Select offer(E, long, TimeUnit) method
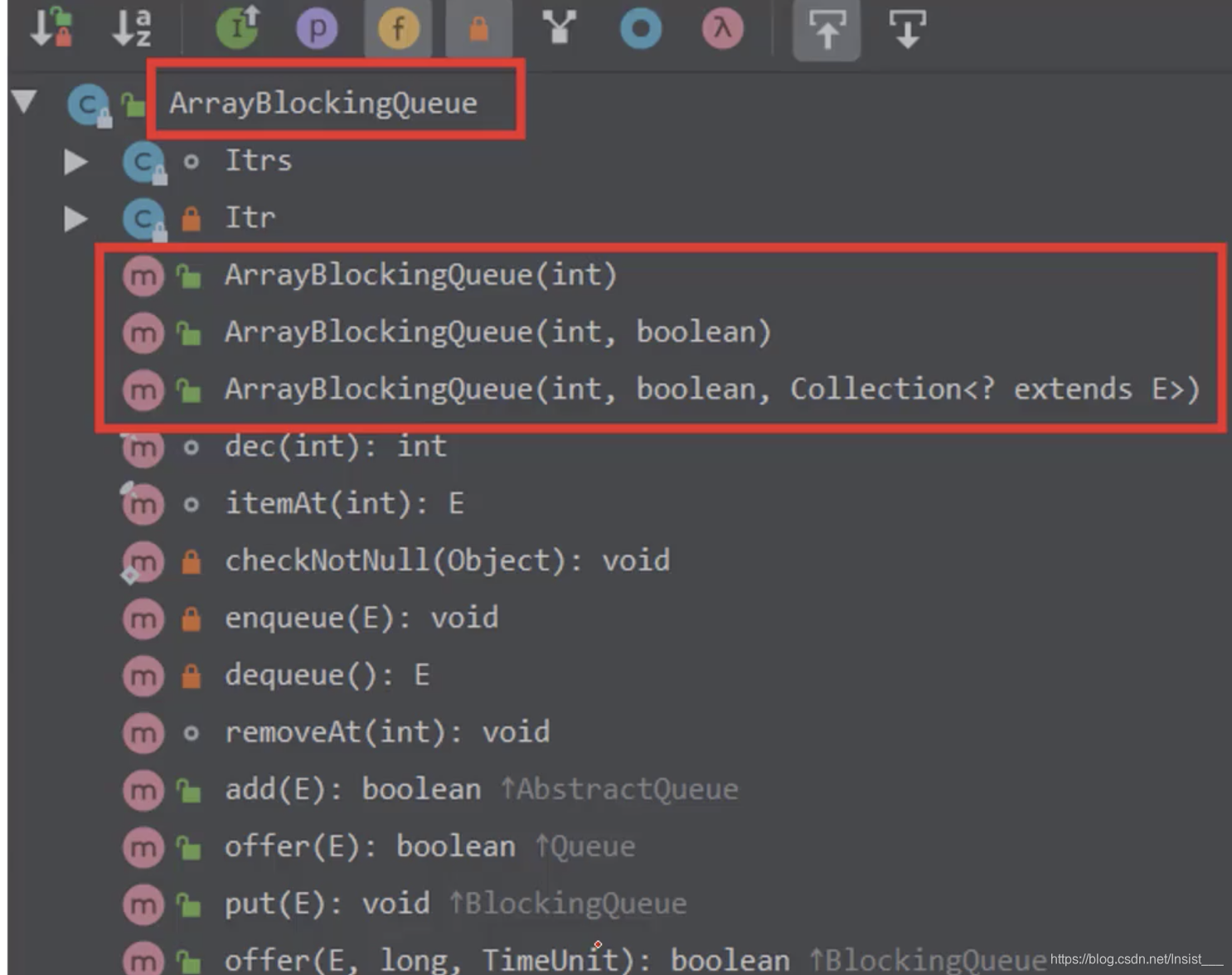 (x=507, y=959)
